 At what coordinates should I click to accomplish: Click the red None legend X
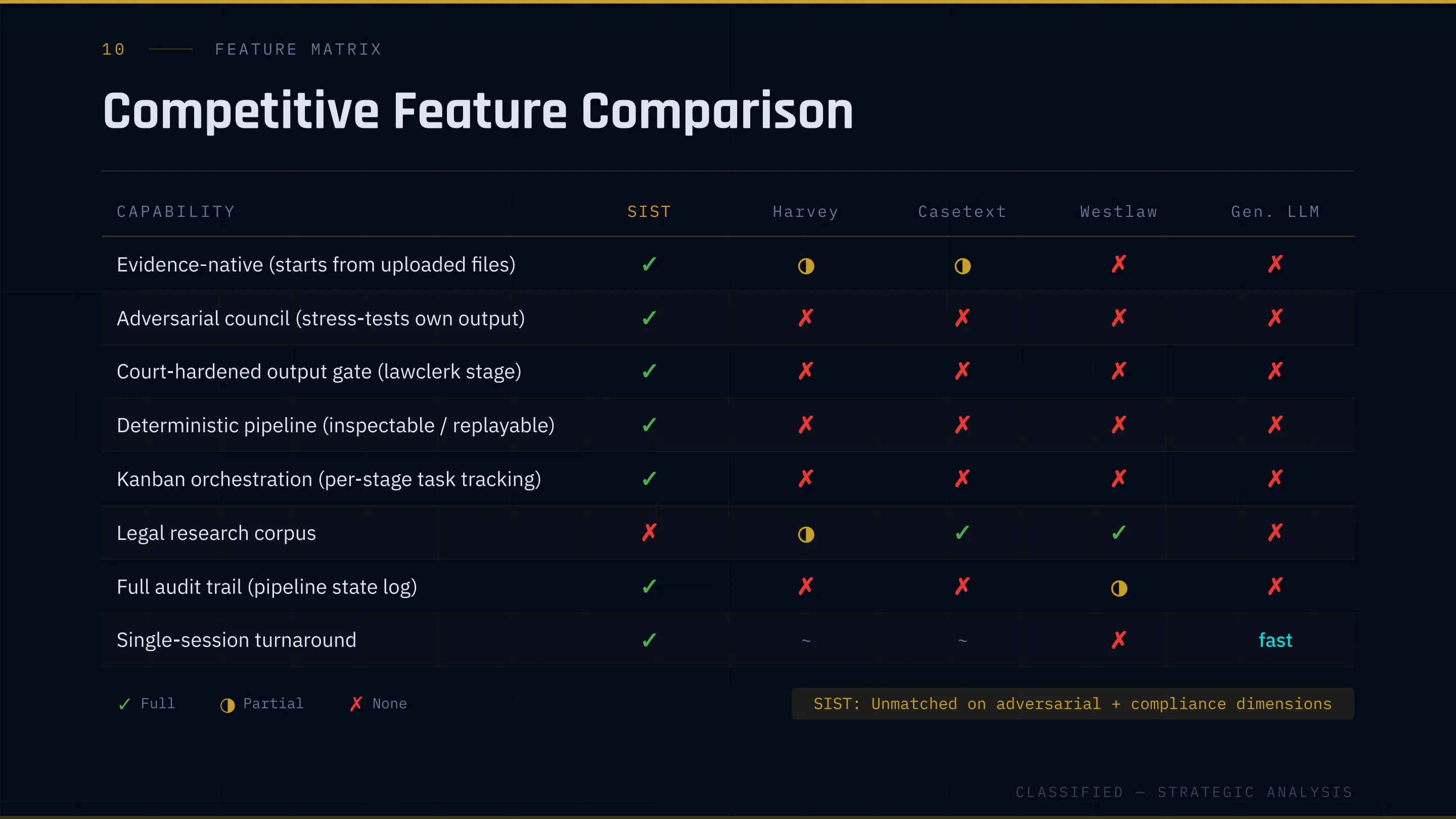pos(356,704)
